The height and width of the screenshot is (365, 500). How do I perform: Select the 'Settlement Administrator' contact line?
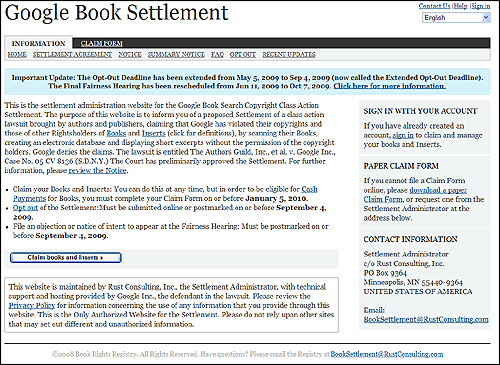(x=406, y=254)
